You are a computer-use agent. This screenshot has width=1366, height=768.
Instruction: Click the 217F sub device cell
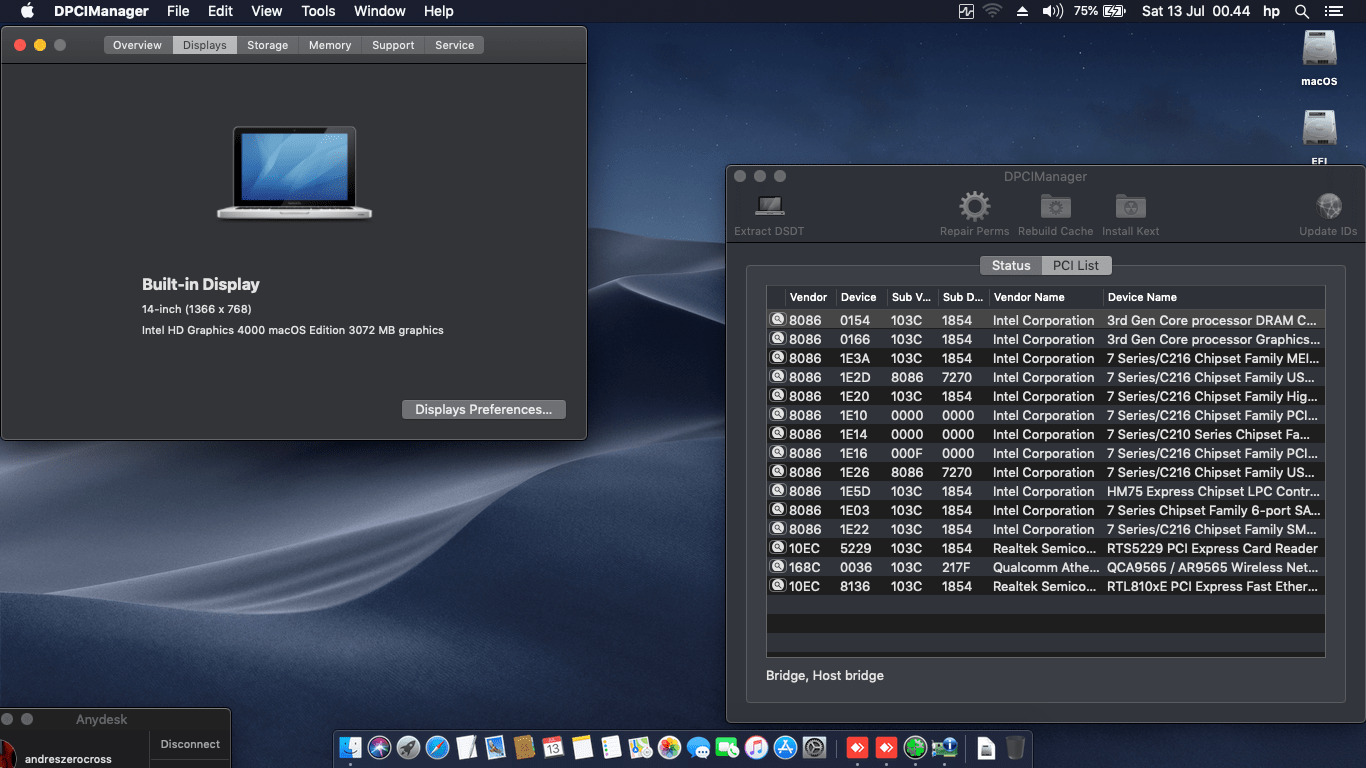pos(957,567)
